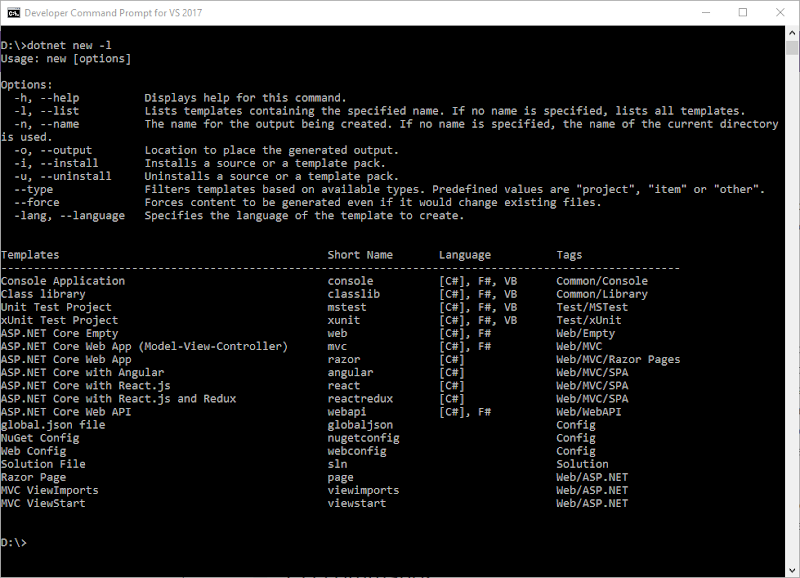The height and width of the screenshot is (578, 800).
Task: Click the short name 'sln'
Action: 337,464
